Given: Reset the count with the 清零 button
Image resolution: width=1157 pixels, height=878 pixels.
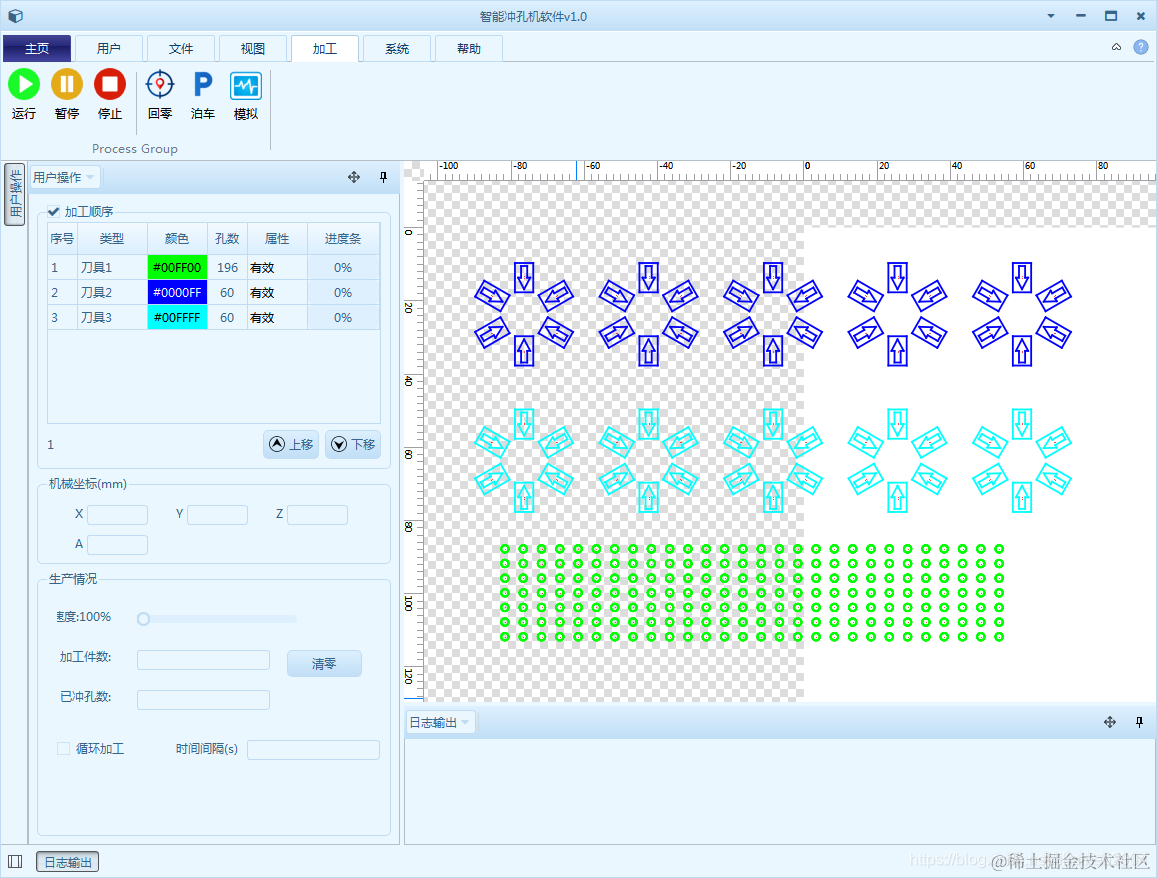Looking at the screenshot, I should coord(324,663).
